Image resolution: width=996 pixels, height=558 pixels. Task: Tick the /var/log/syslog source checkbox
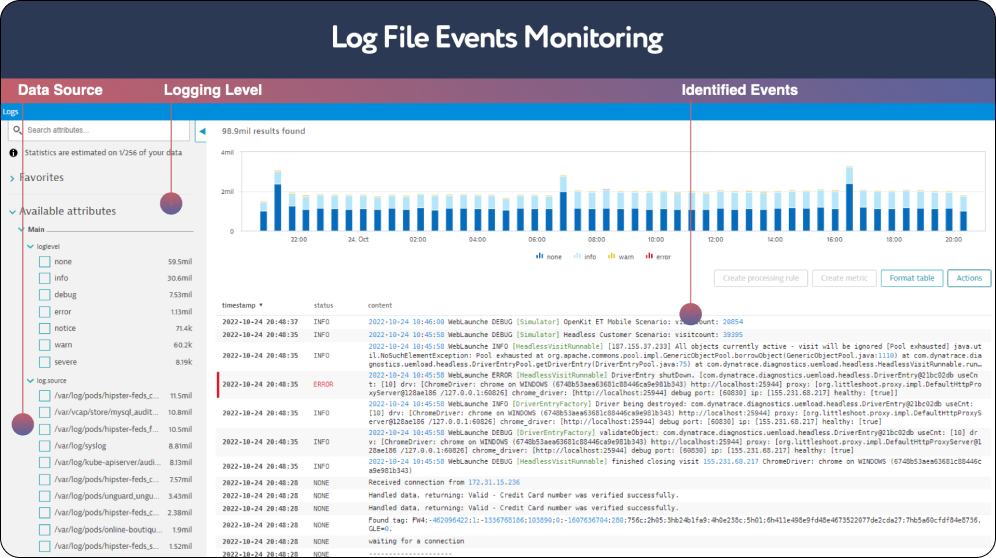[44, 446]
